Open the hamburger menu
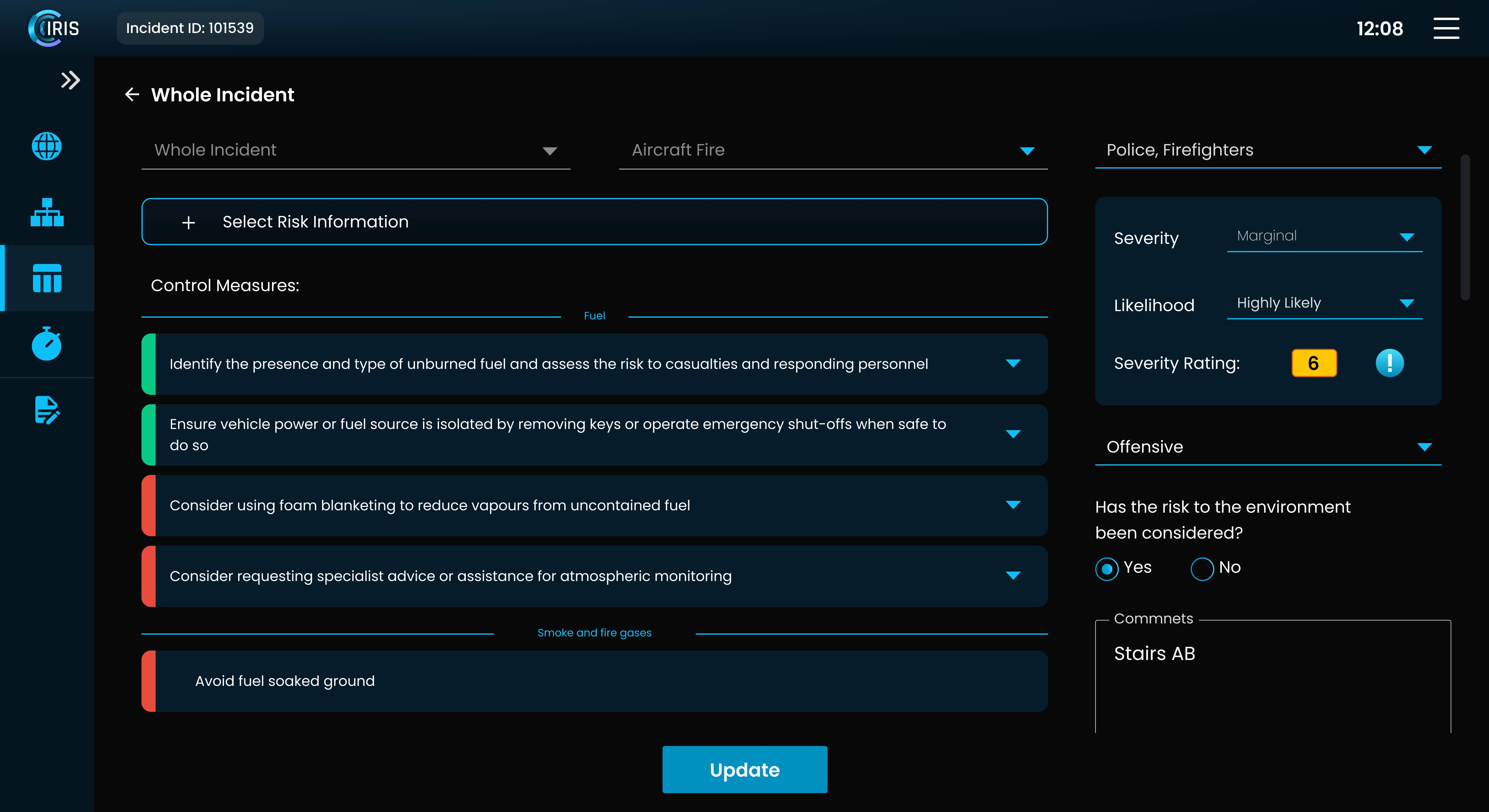Image resolution: width=1489 pixels, height=812 pixels. tap(1446, 28)
